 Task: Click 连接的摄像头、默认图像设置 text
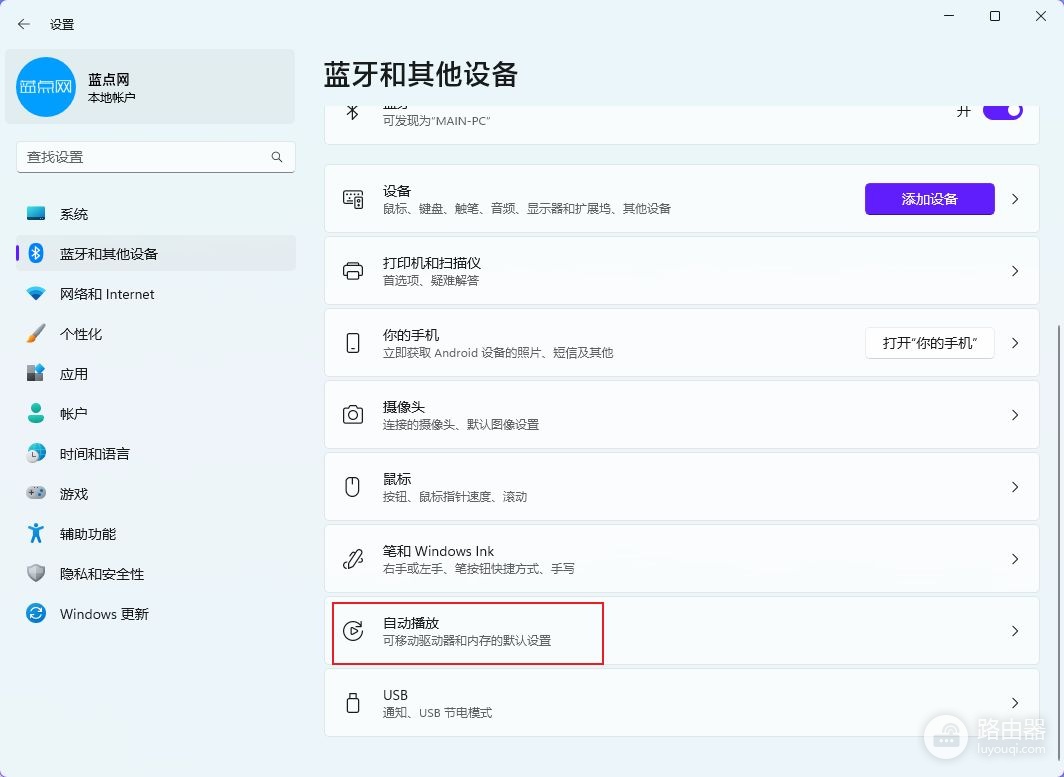click(x=461, y=424)
